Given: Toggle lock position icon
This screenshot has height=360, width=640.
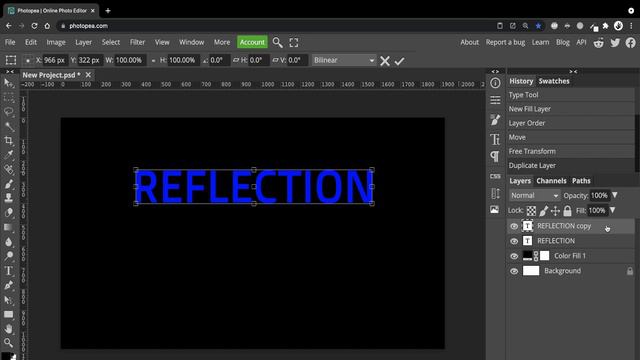Looking at the screenshot, I should coord(555,211).
